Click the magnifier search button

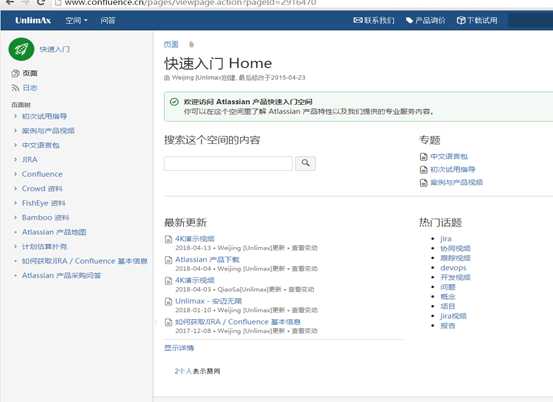click(305, 163)
